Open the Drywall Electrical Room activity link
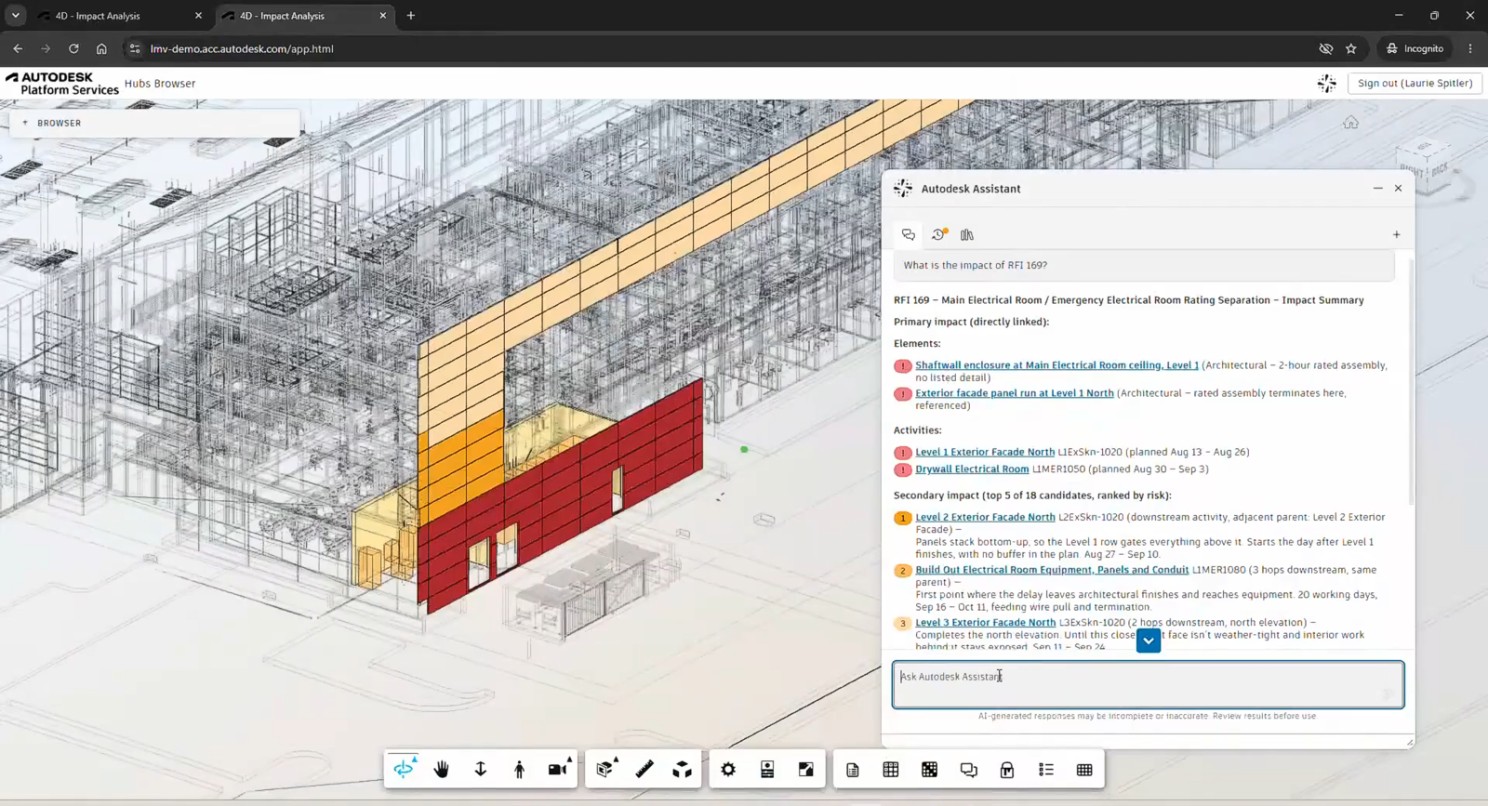The height and width of the screenshot is (806, 1488). 972,469
